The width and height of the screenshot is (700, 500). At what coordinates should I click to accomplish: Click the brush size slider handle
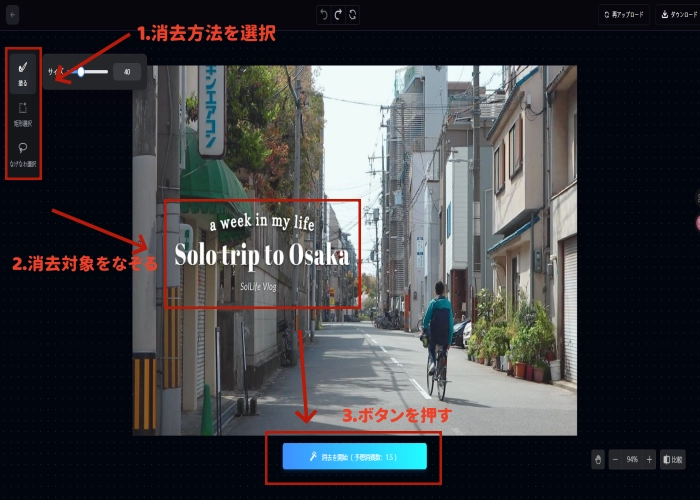coord(81,71)
